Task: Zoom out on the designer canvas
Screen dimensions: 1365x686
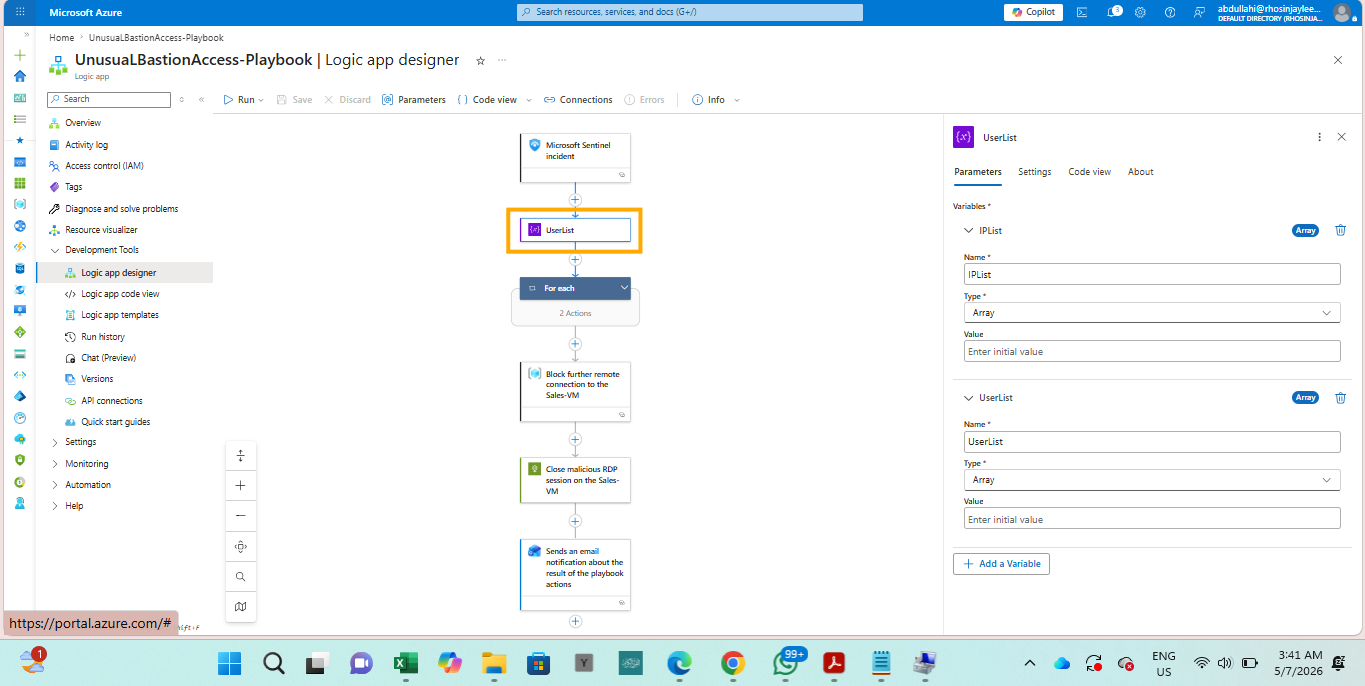Action: coord(241,516)
